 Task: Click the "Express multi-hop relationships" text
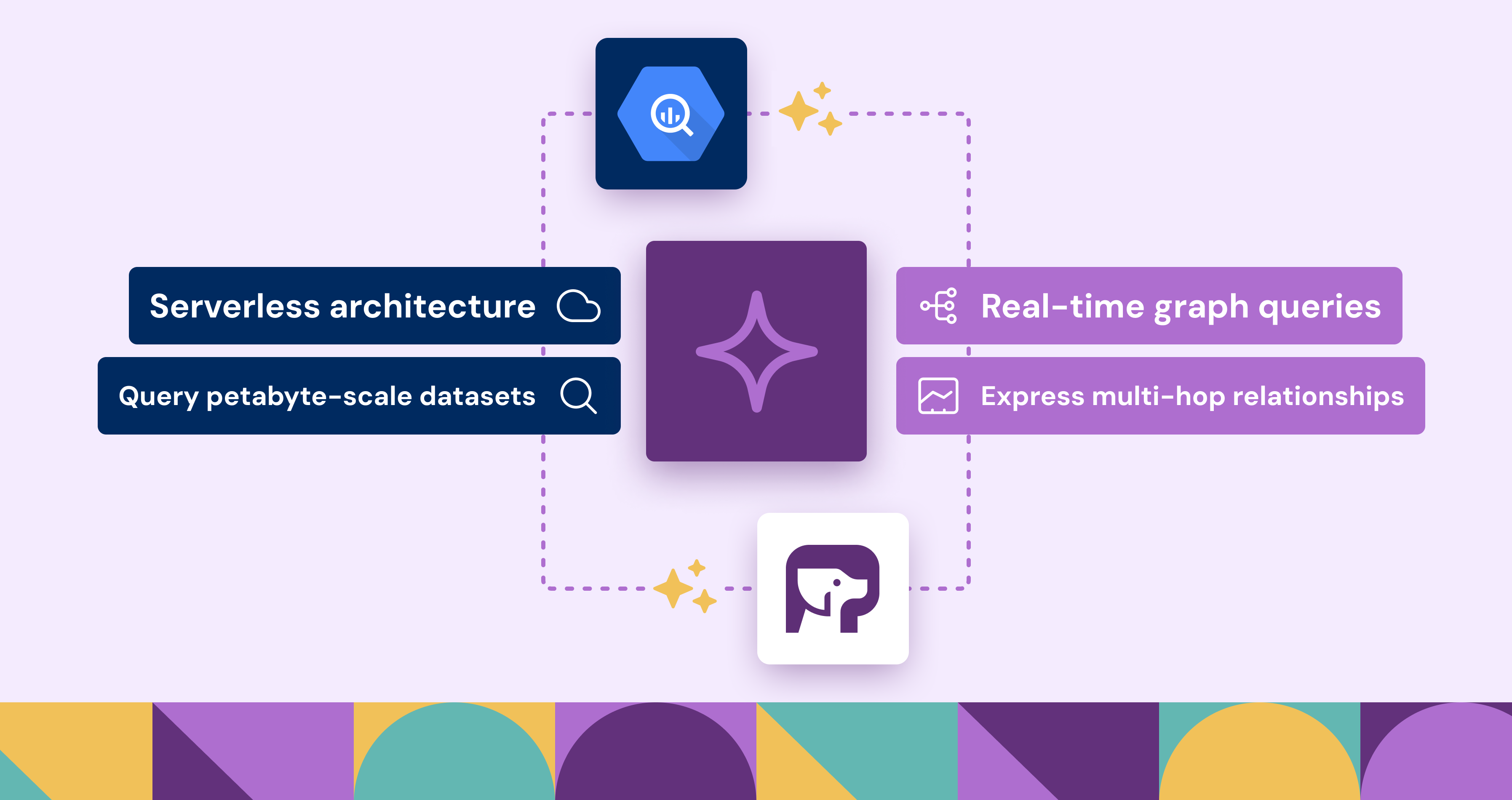(x=1192, y=396)
